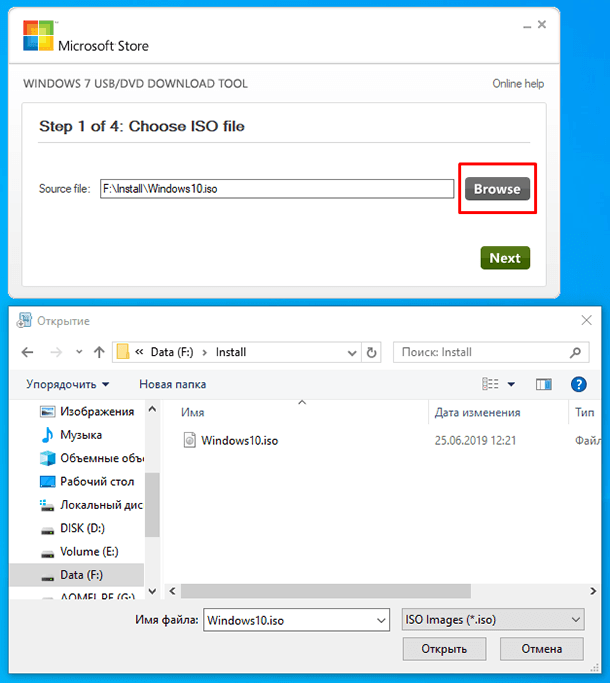Expand the address bar history dropdown
This screenshot has width=610, height=683.
(352, 353)
